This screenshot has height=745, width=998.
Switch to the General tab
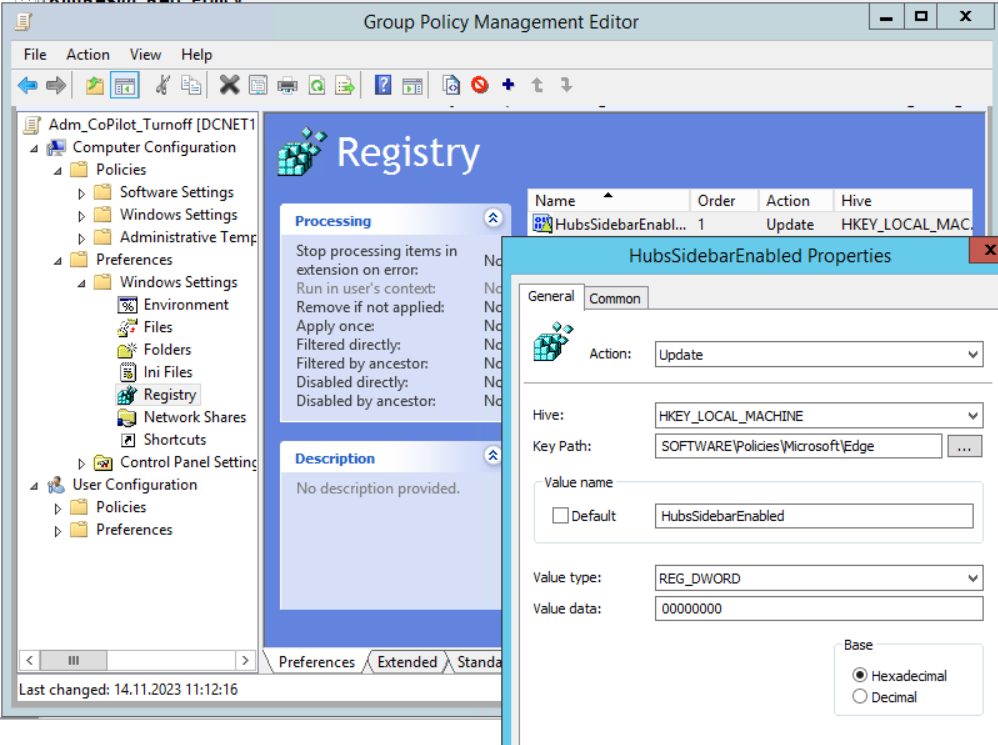pos(551,296)
